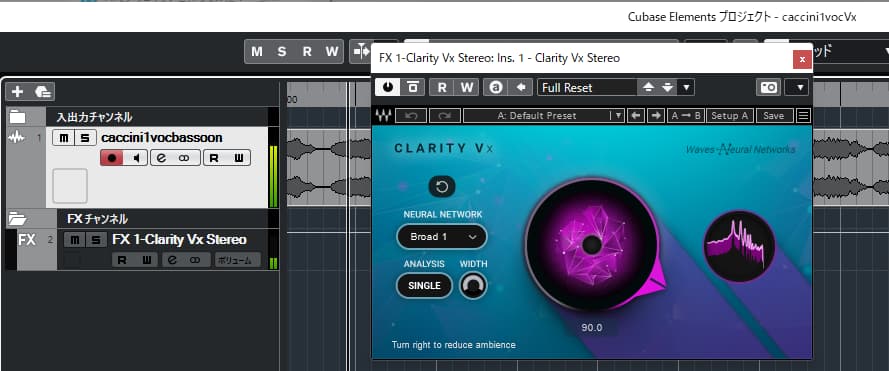Click the Waves undo arrow

click(410, 116)
